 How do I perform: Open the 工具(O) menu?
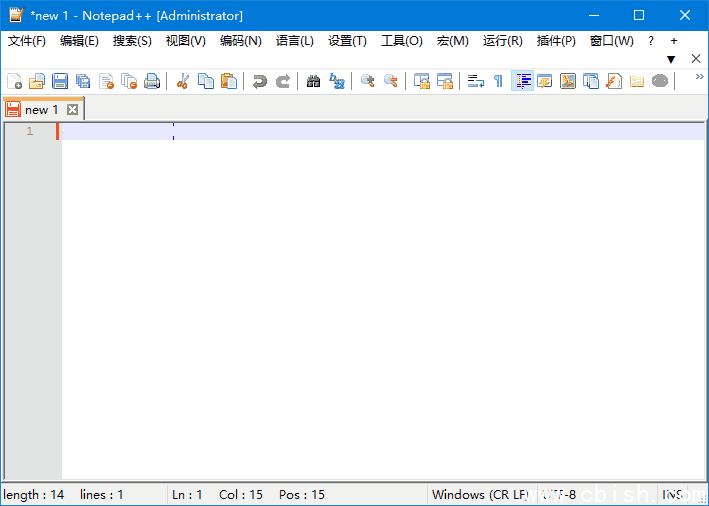pyautogui.click(x=402, y=41)
